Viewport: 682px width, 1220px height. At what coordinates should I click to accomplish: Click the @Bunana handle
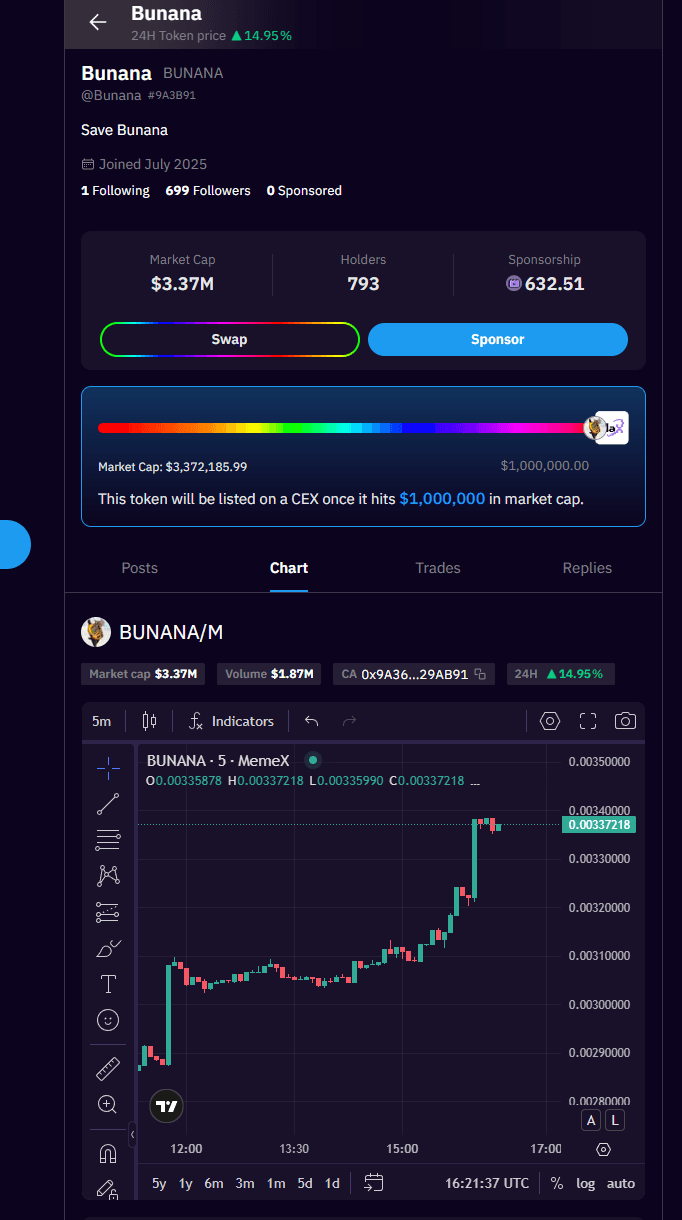[x=111, y=95]
